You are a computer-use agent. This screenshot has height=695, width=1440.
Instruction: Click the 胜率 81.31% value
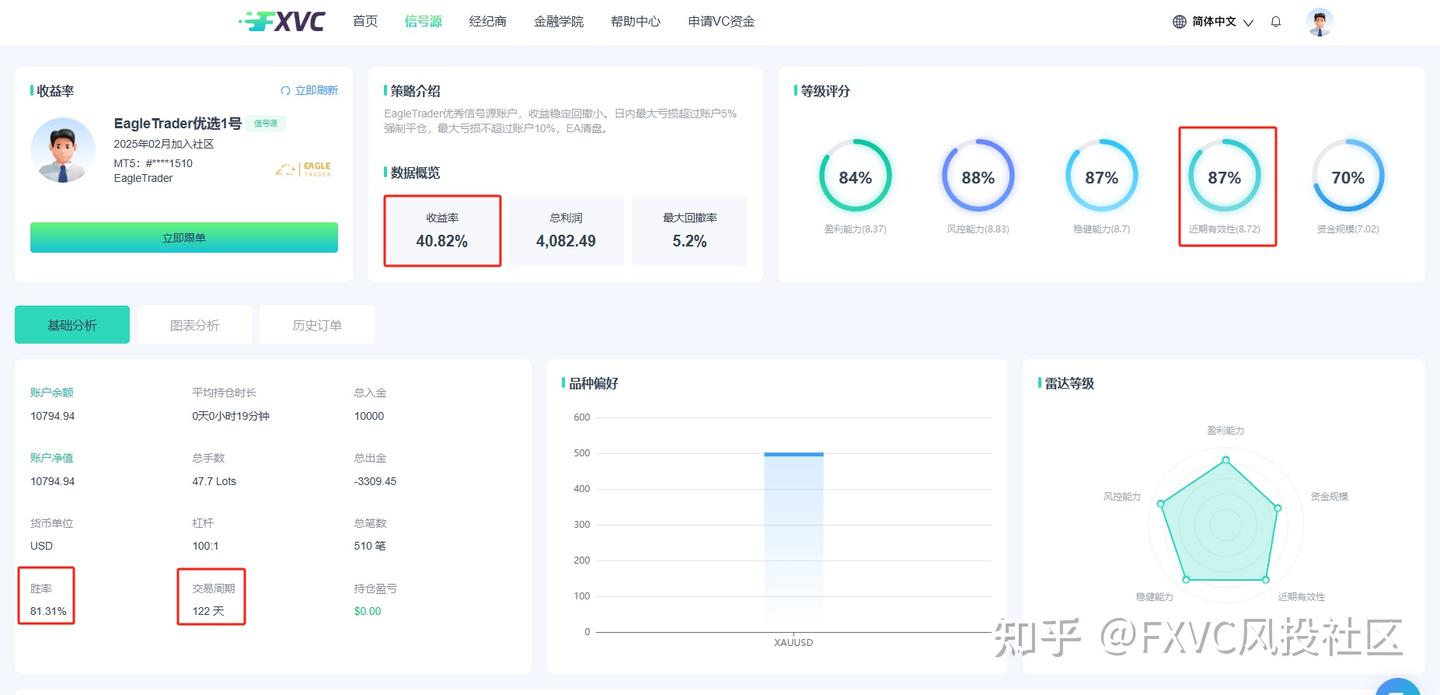click(x=48, y=611)
